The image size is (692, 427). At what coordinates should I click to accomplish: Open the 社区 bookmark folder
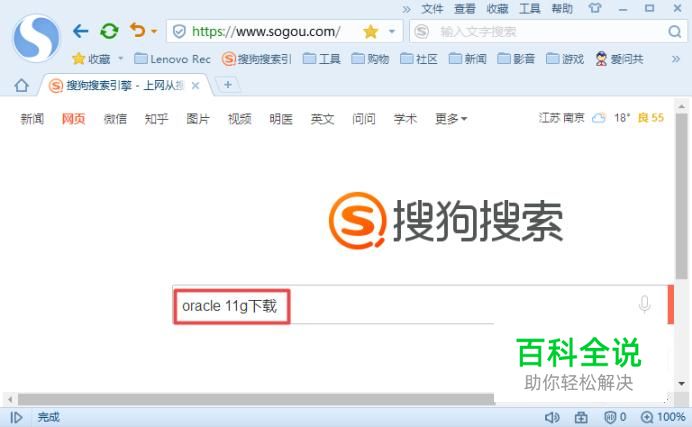coord(419,59)
